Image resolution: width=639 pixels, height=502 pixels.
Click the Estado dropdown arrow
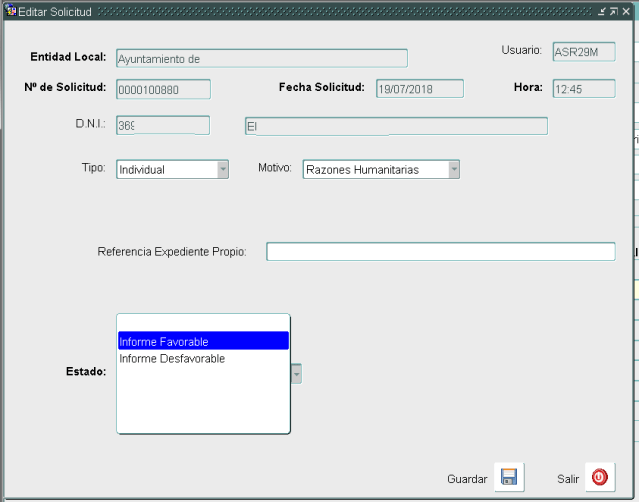tap(296, 373)
